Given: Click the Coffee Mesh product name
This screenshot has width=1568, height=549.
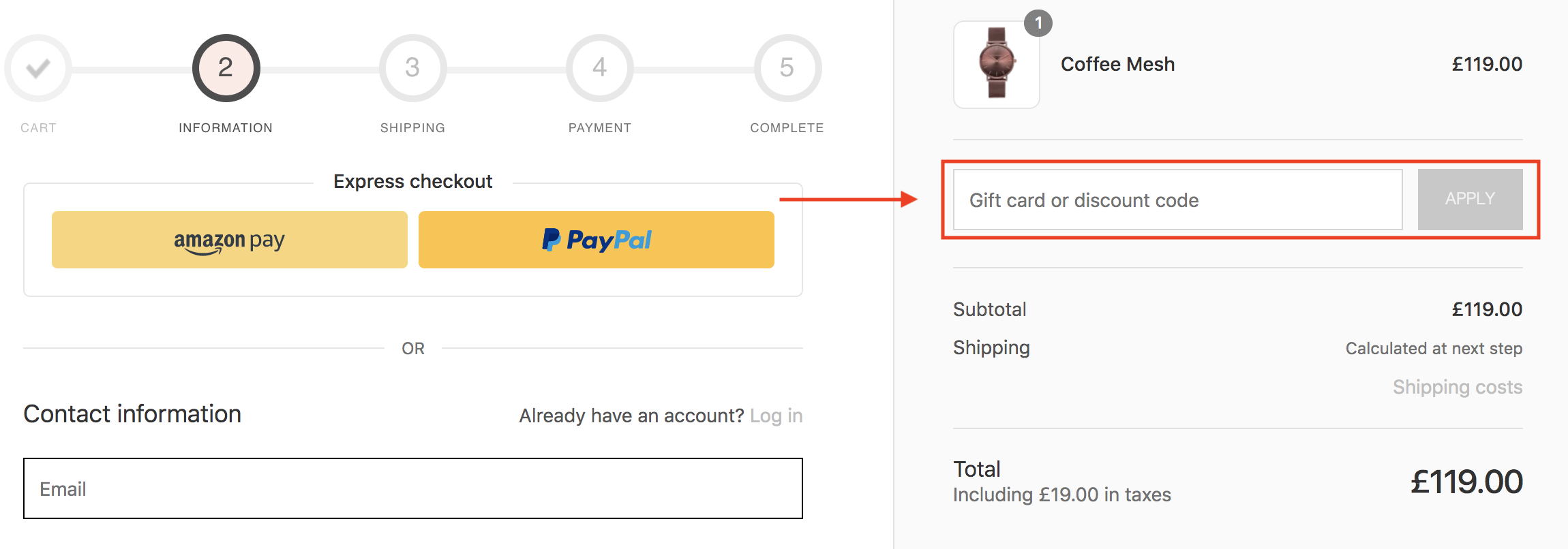Looking at the screenshot, I should (1118, 64).
